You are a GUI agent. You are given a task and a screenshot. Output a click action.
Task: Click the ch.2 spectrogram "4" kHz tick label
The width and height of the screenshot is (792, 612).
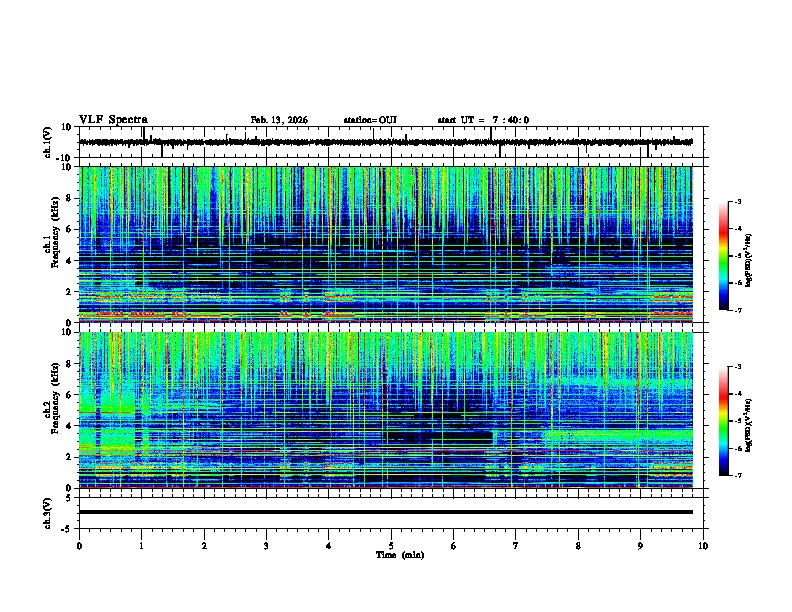[69, 426]
